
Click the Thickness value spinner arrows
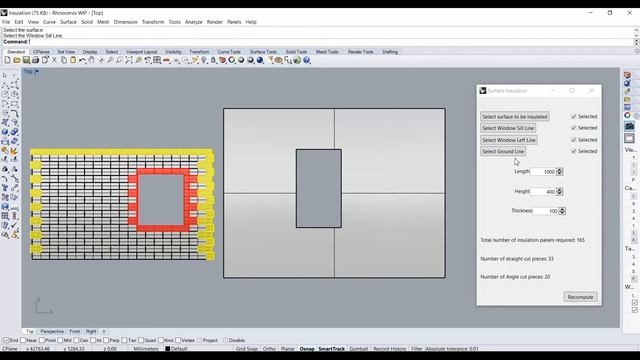tap(562, 211)
